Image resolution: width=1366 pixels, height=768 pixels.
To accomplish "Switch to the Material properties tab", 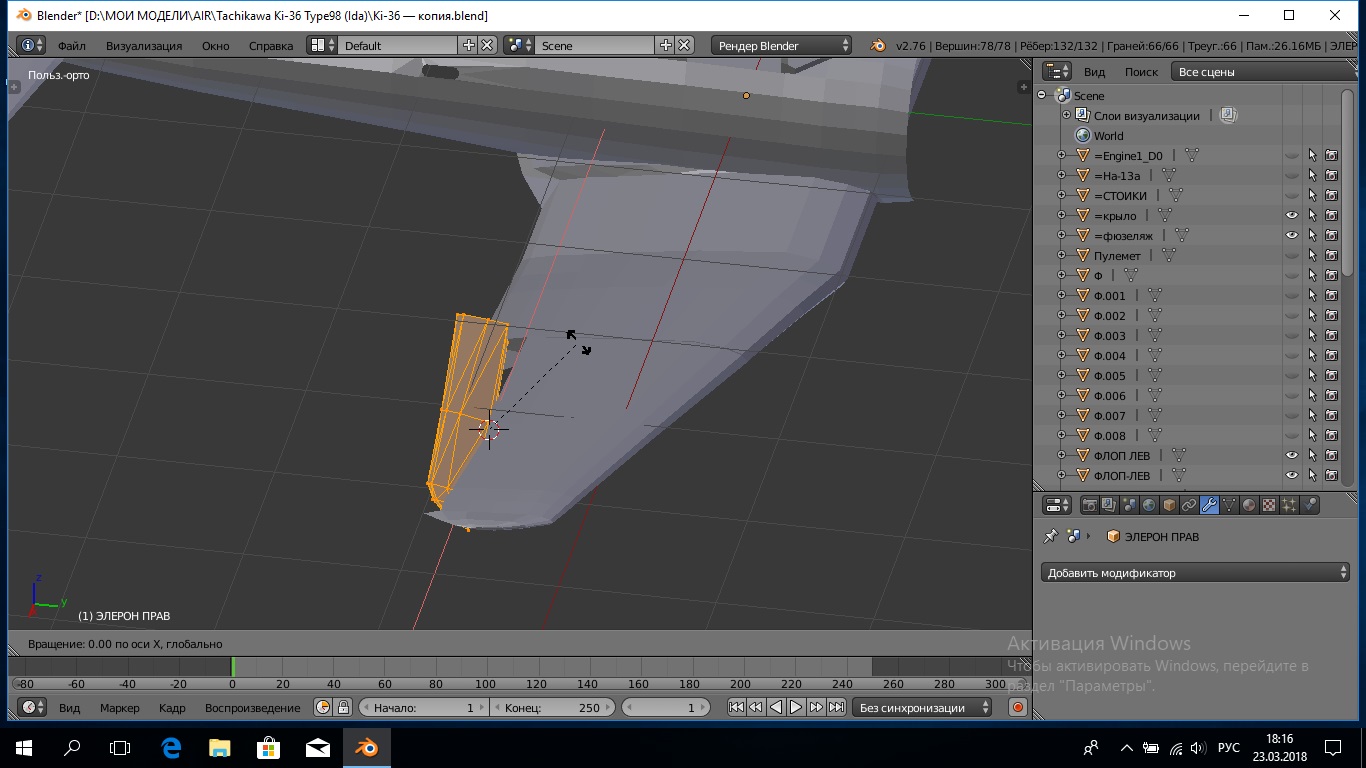I will 1249,505.
